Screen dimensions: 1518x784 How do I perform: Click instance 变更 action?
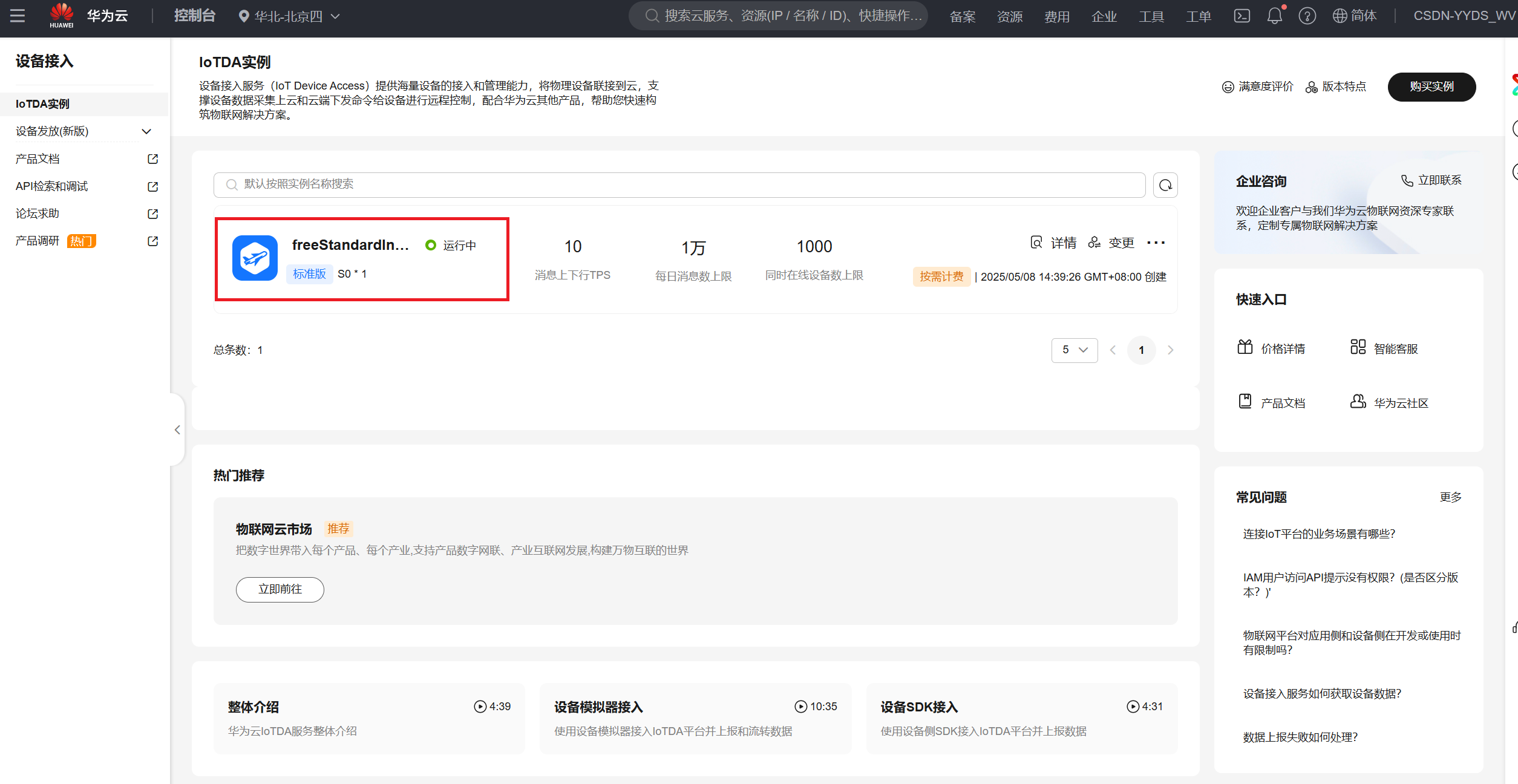coord(1111,243)
